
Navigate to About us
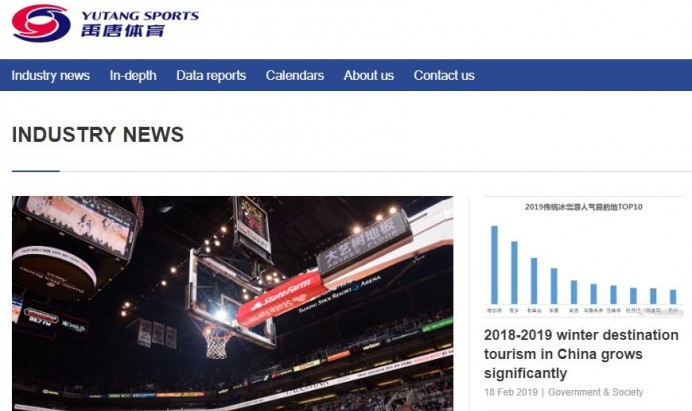[369, 75]
